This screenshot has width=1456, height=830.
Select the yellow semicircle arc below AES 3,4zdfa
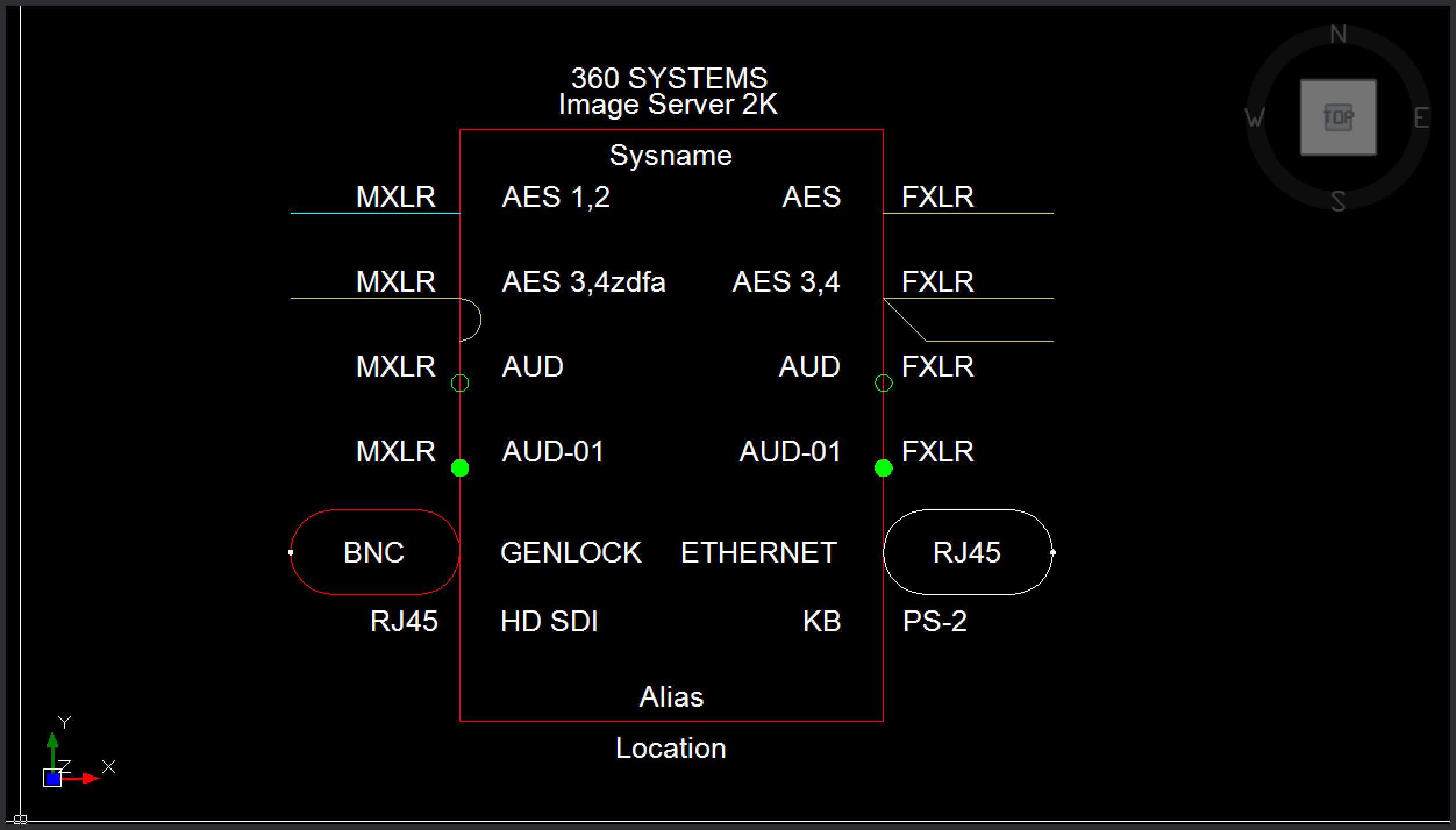tap(481, 320)
